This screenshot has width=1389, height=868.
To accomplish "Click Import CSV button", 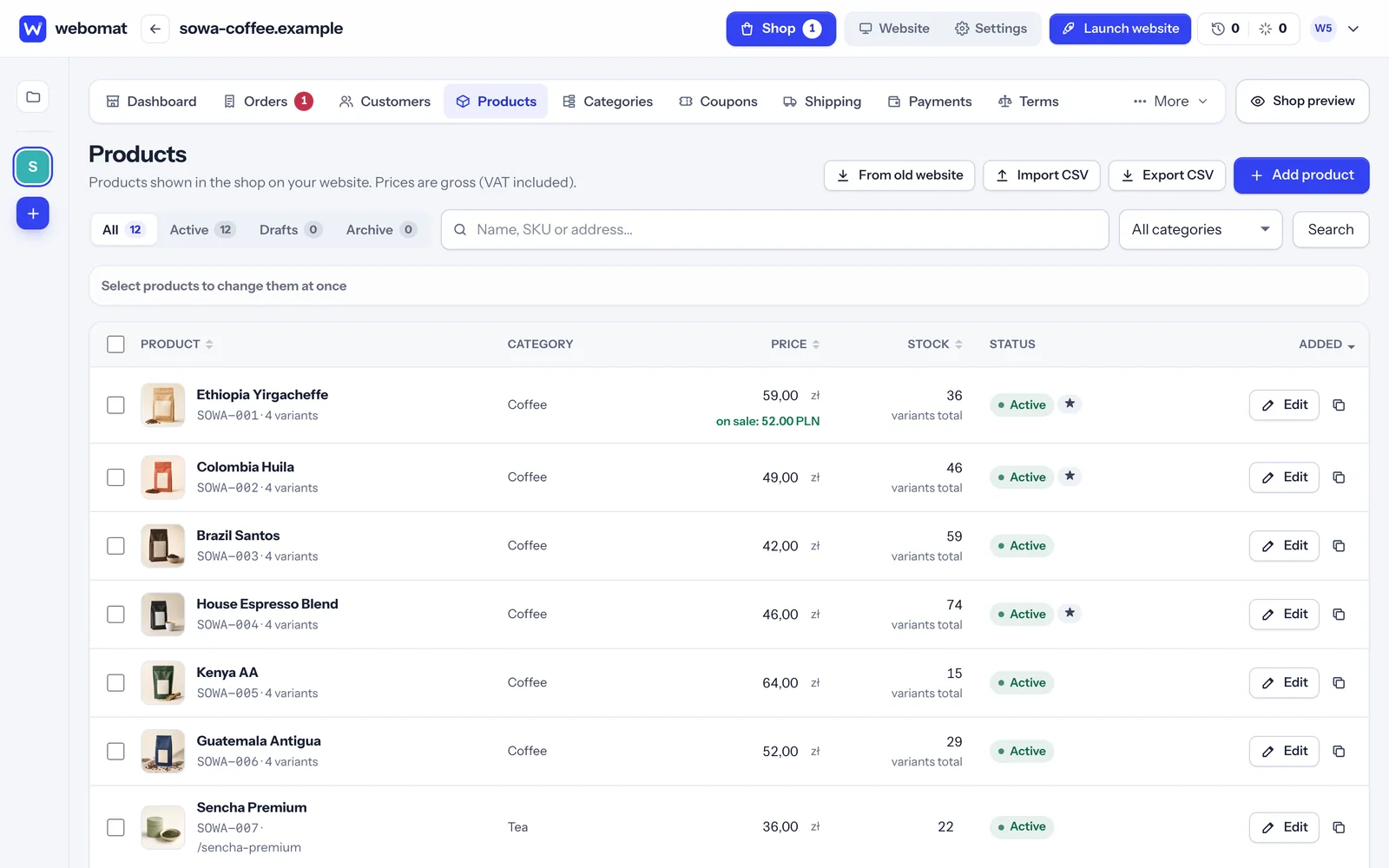I will (1042, 175).
